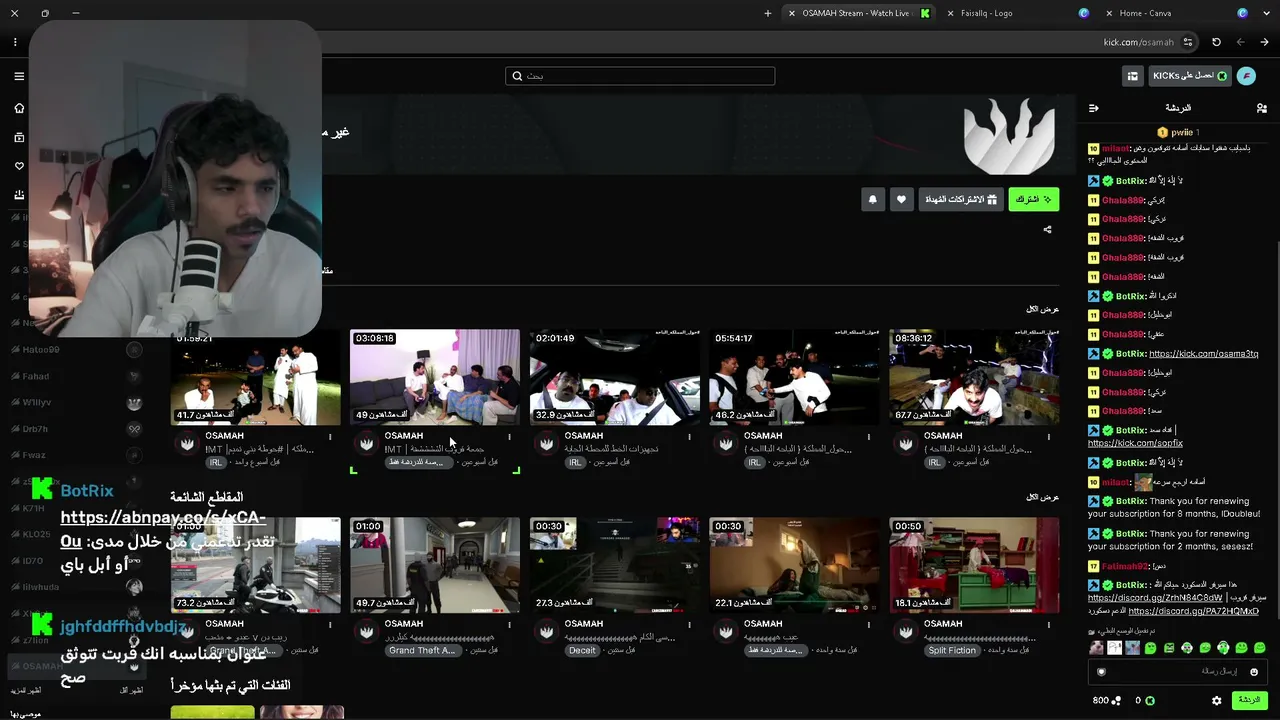Reload the page with the refresh icon
The image size is (1280, 720).
[x=1216, y=42]
